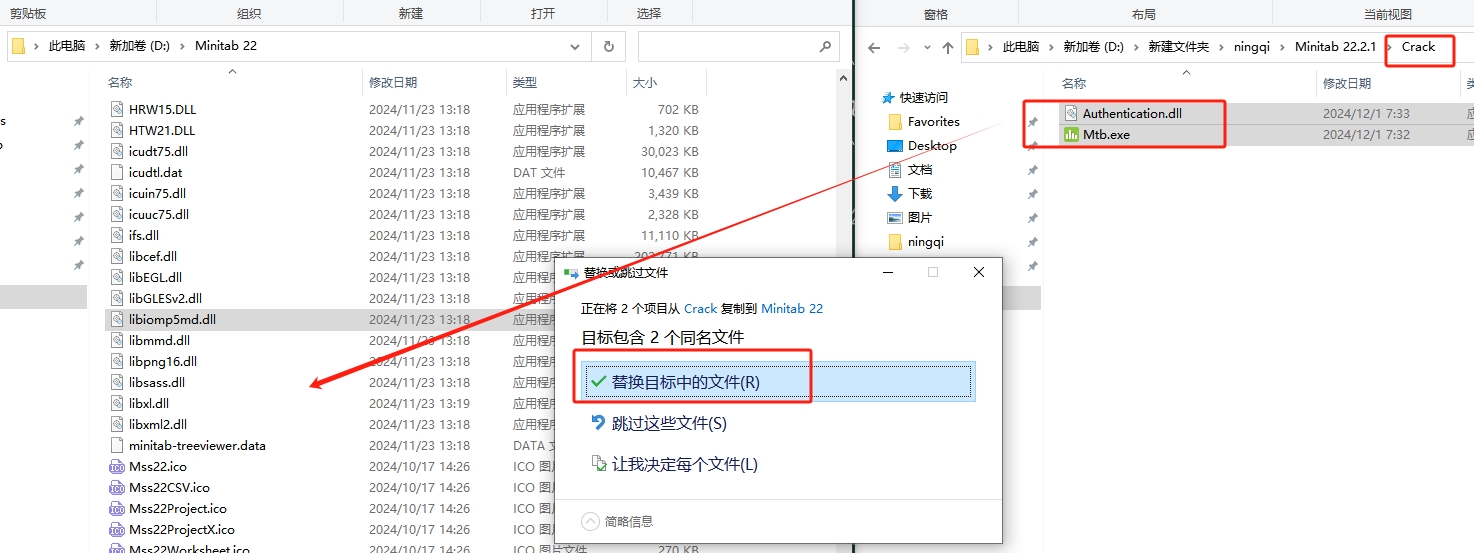Select the icudt75.dll file
1474x553 pixels.
click(x=158, y=151)
